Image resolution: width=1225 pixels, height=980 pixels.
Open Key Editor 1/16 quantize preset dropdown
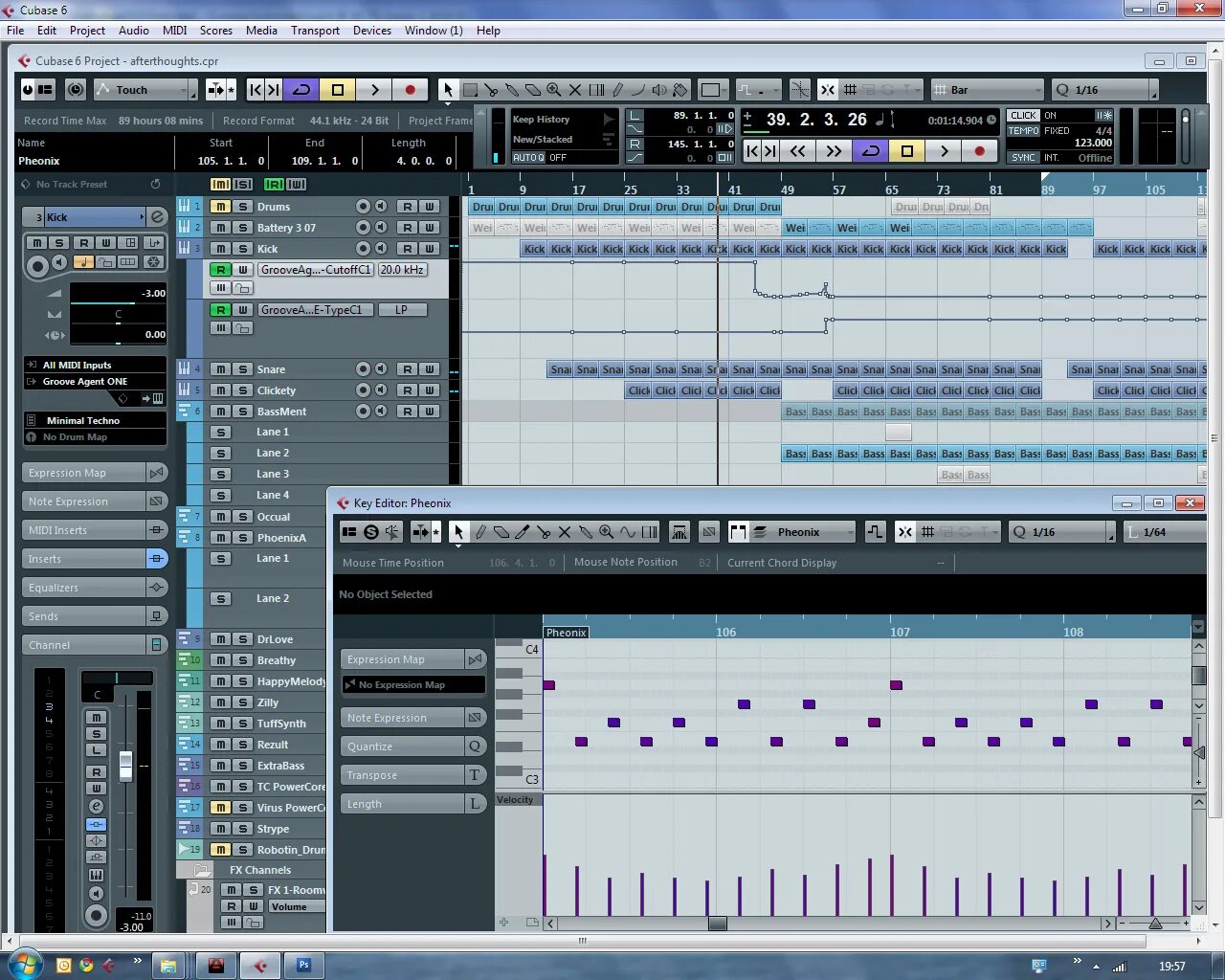tap(1063, 532)
